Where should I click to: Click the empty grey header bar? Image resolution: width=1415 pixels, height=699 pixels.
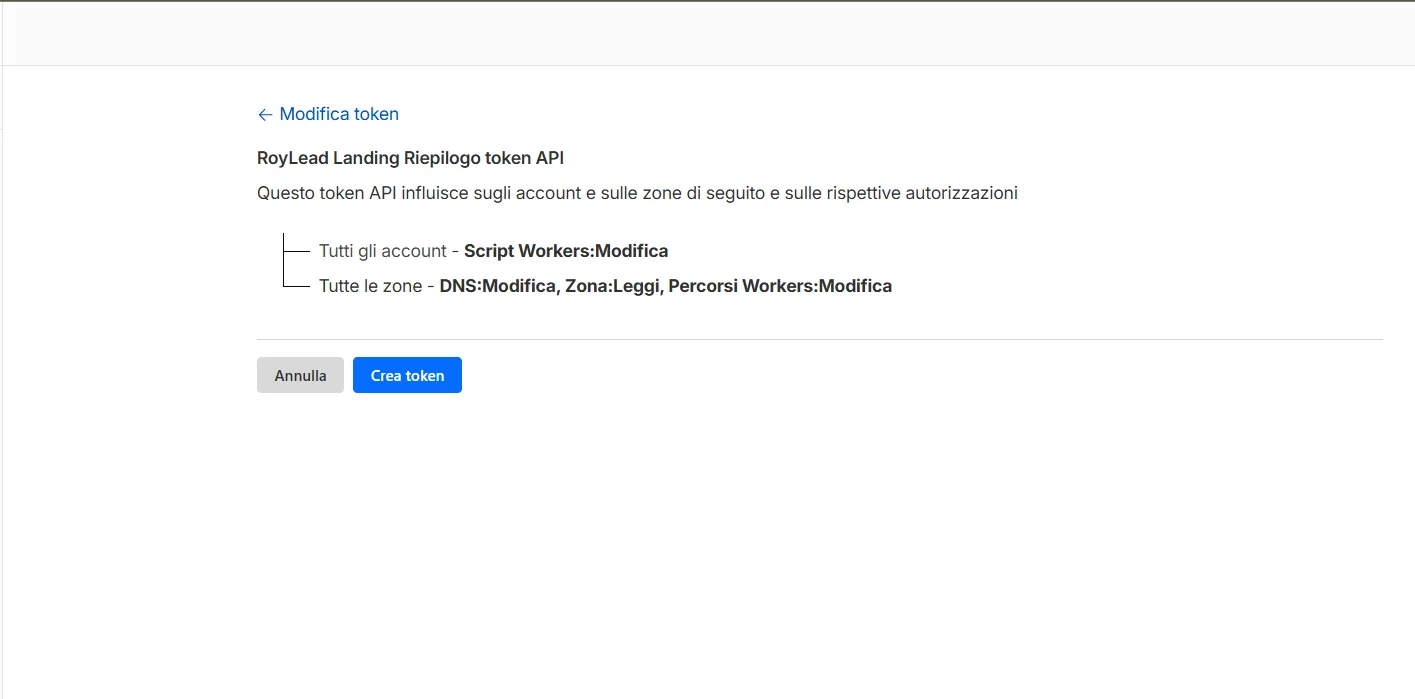707,33
